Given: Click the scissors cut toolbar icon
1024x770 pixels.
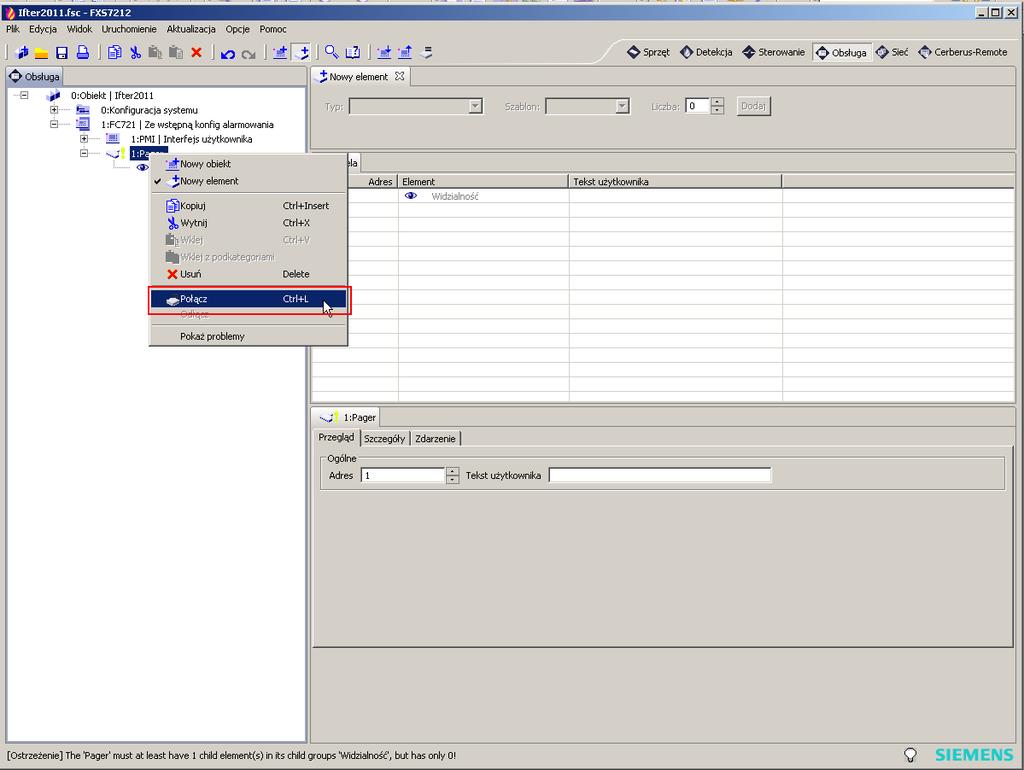Looking at the screenshot, I should click(x=135, y=52).
